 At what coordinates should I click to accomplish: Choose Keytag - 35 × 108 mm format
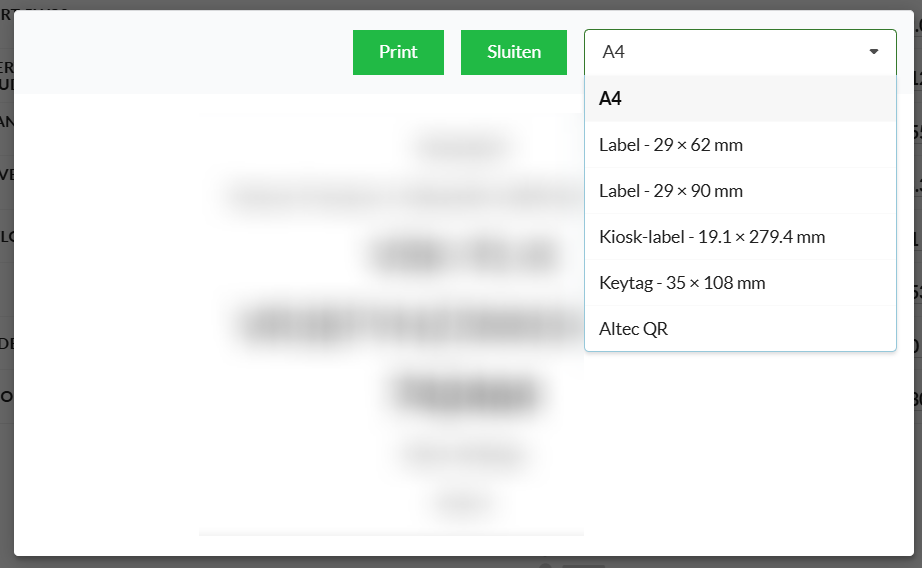740,283
